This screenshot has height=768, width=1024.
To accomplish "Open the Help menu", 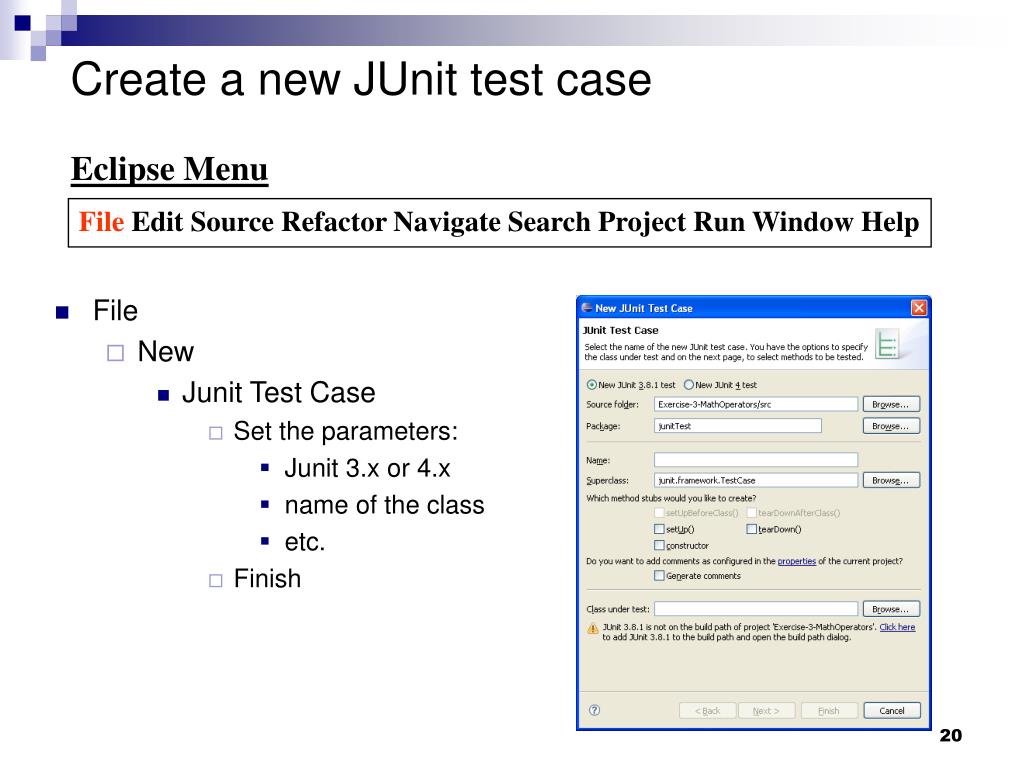I will [x=889, y=222].
